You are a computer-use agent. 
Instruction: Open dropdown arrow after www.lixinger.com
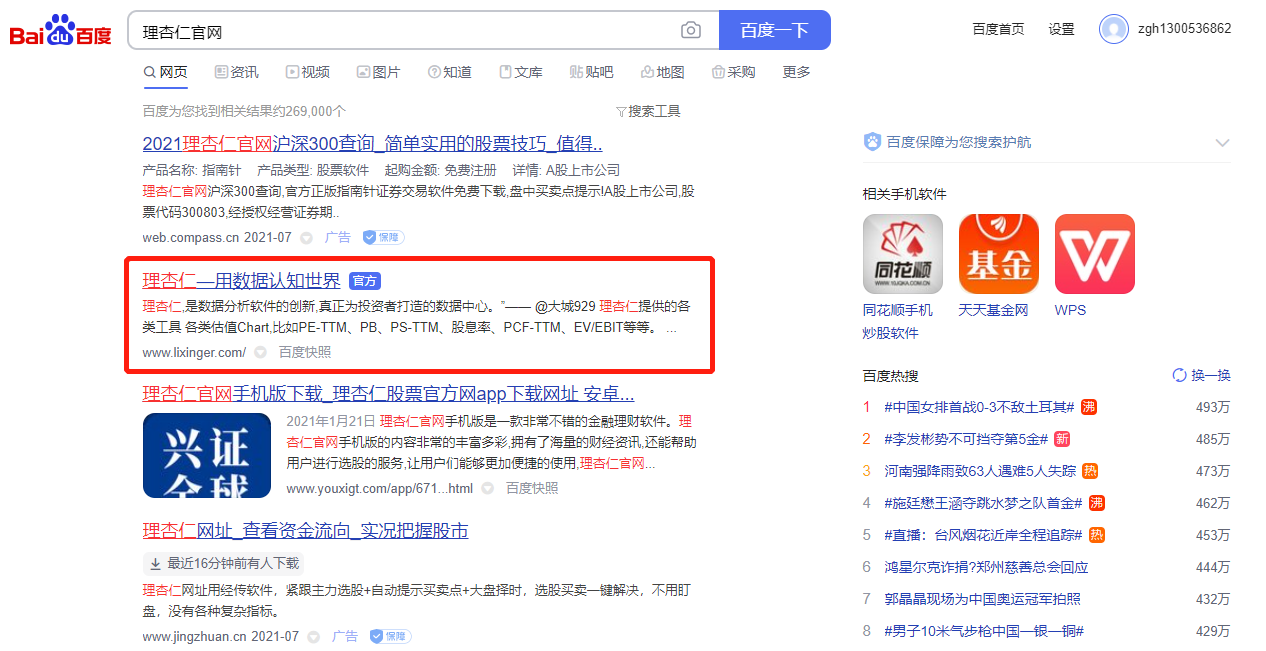[x=260, y=352]
